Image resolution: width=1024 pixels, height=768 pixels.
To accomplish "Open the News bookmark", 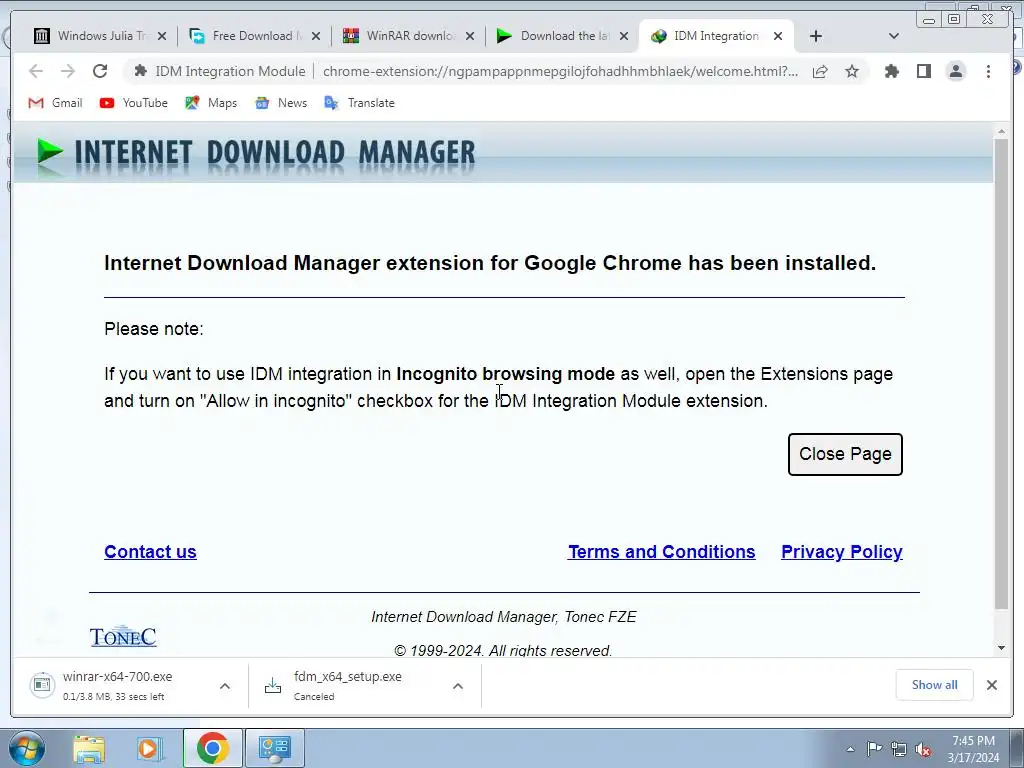I will (281, 103).
